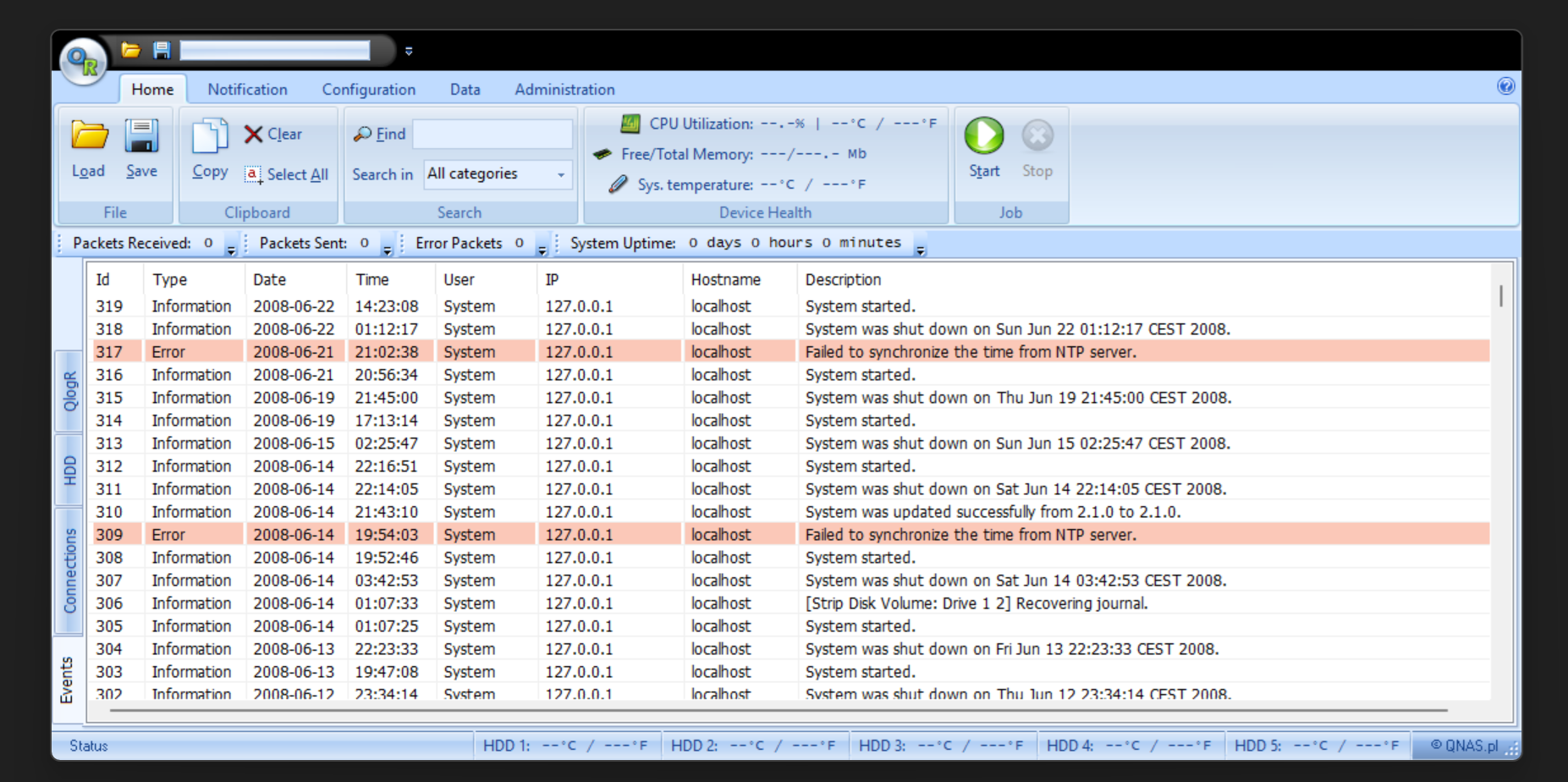Click the QlogR application orb button
This screenshot has height=782, width=1568.
[x=83, y=61]
